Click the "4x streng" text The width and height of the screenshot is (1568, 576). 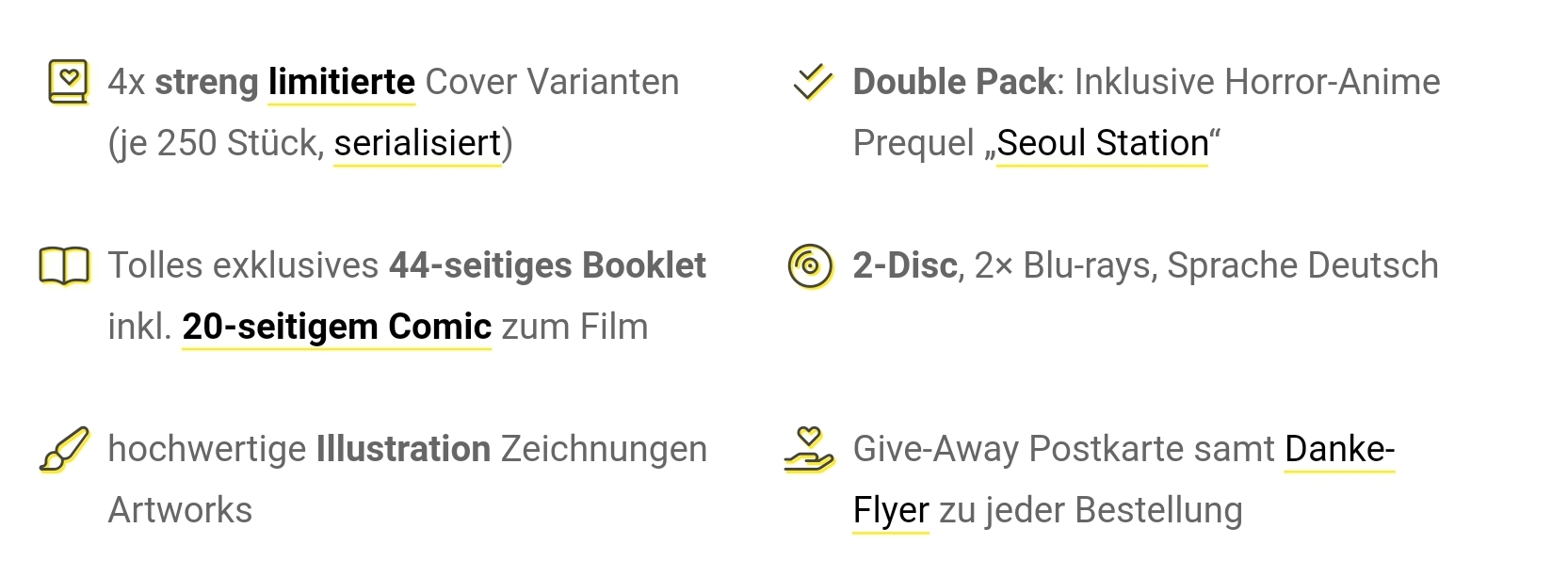184,83
